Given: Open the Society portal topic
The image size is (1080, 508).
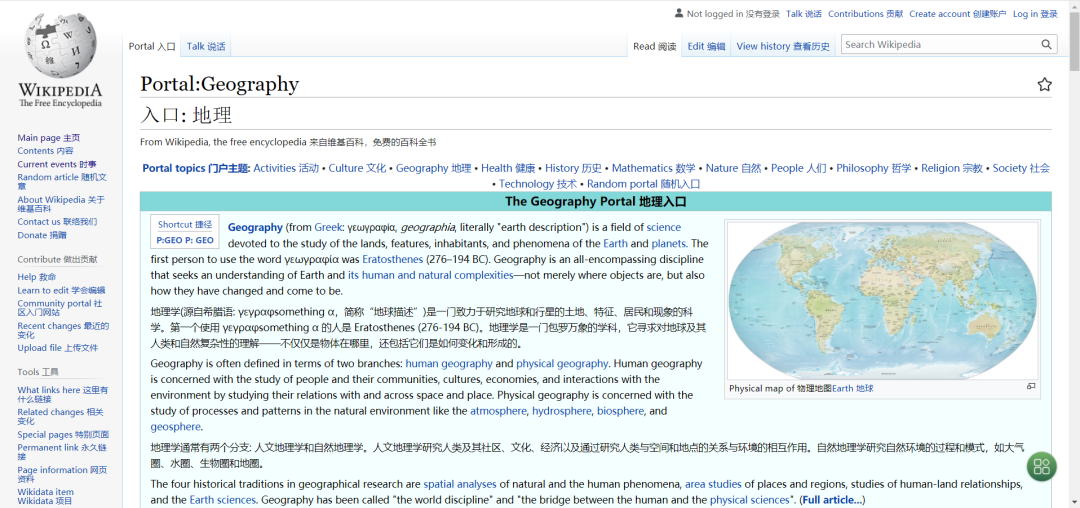Looking at the screenshot, I should pyautogui.click(x=1021, y=168).
